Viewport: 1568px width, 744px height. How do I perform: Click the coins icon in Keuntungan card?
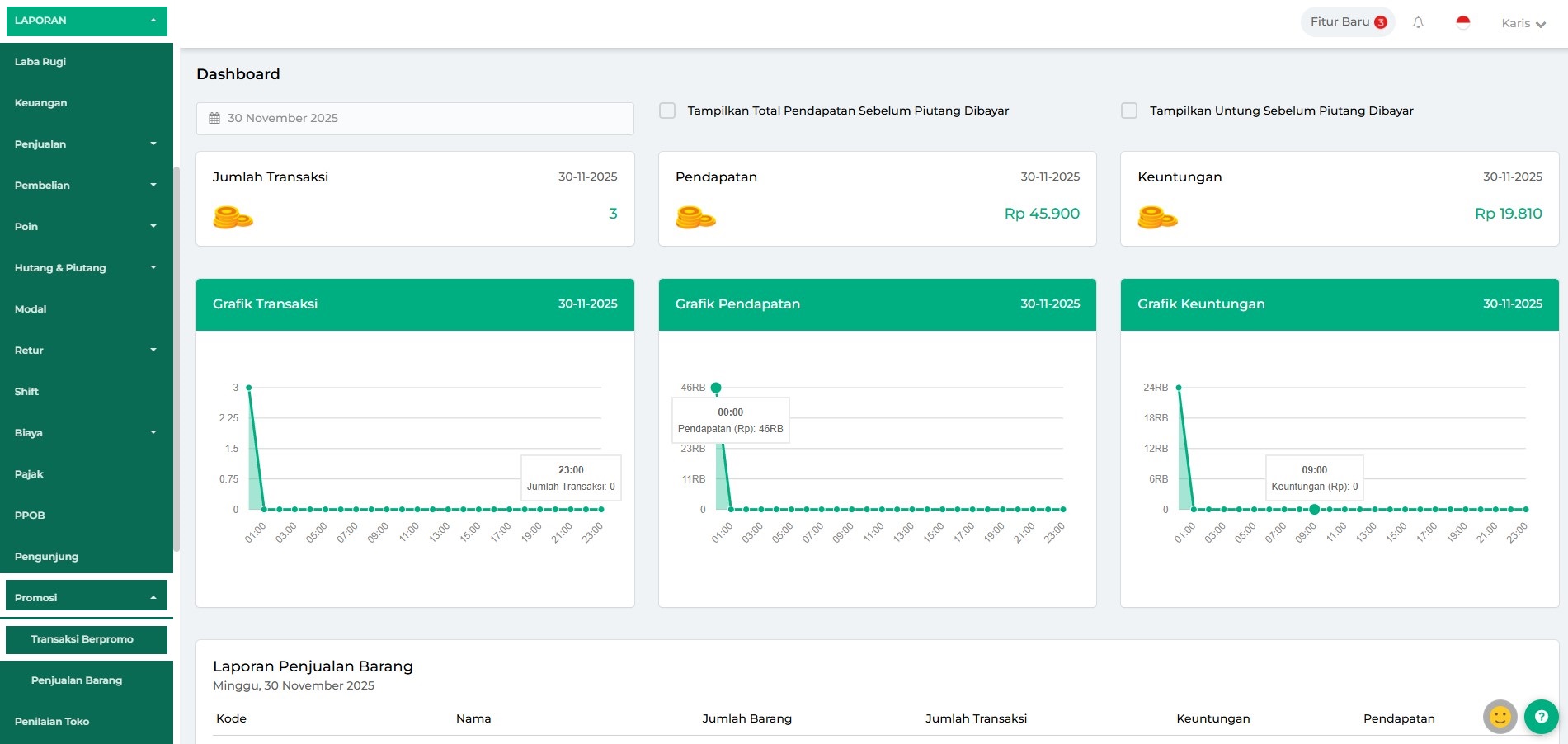pos(1157,217)
